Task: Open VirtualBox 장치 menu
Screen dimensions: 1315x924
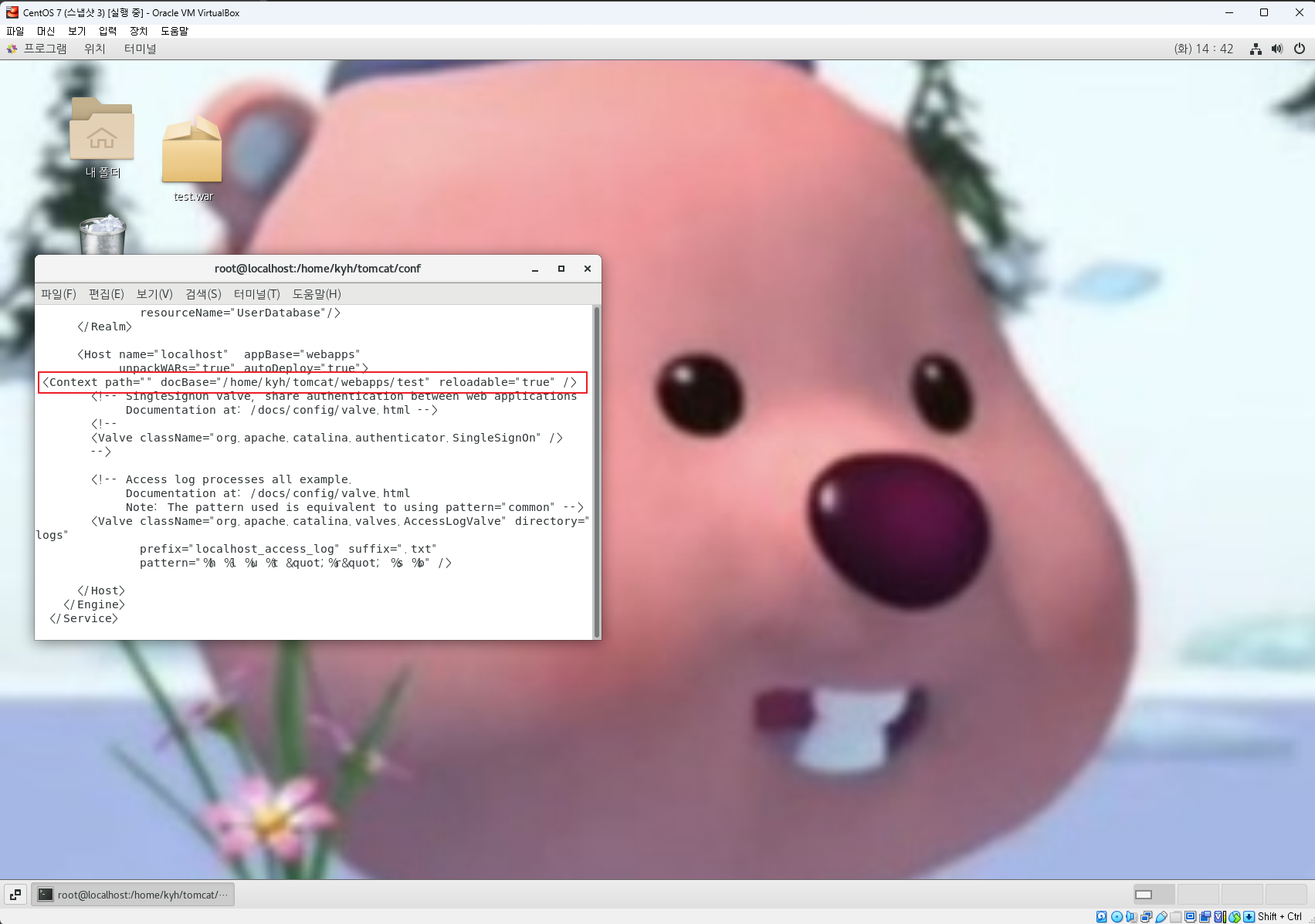Action: [x=139, y=31]
